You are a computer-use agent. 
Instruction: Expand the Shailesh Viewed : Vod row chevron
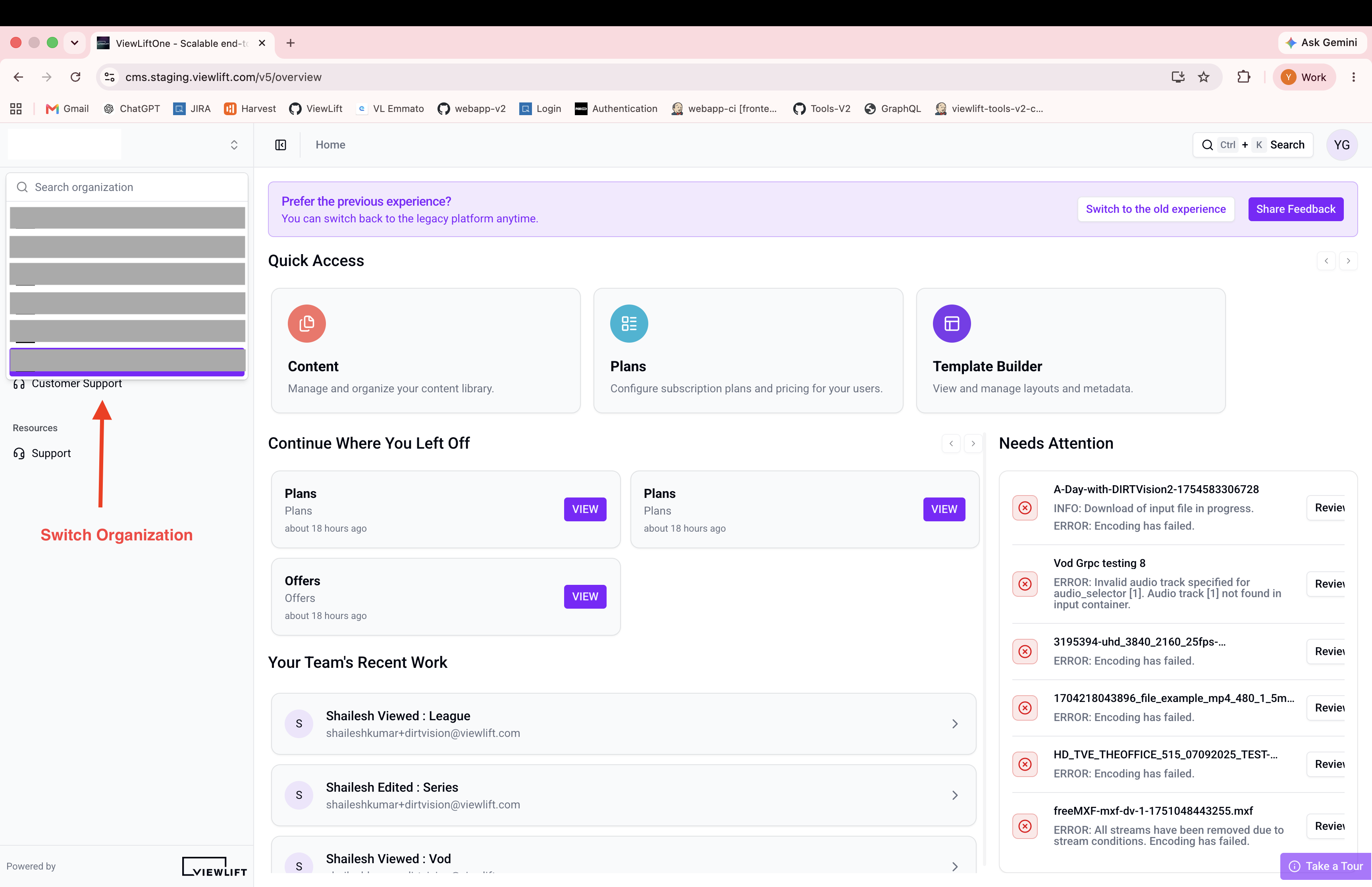point(955,866)
